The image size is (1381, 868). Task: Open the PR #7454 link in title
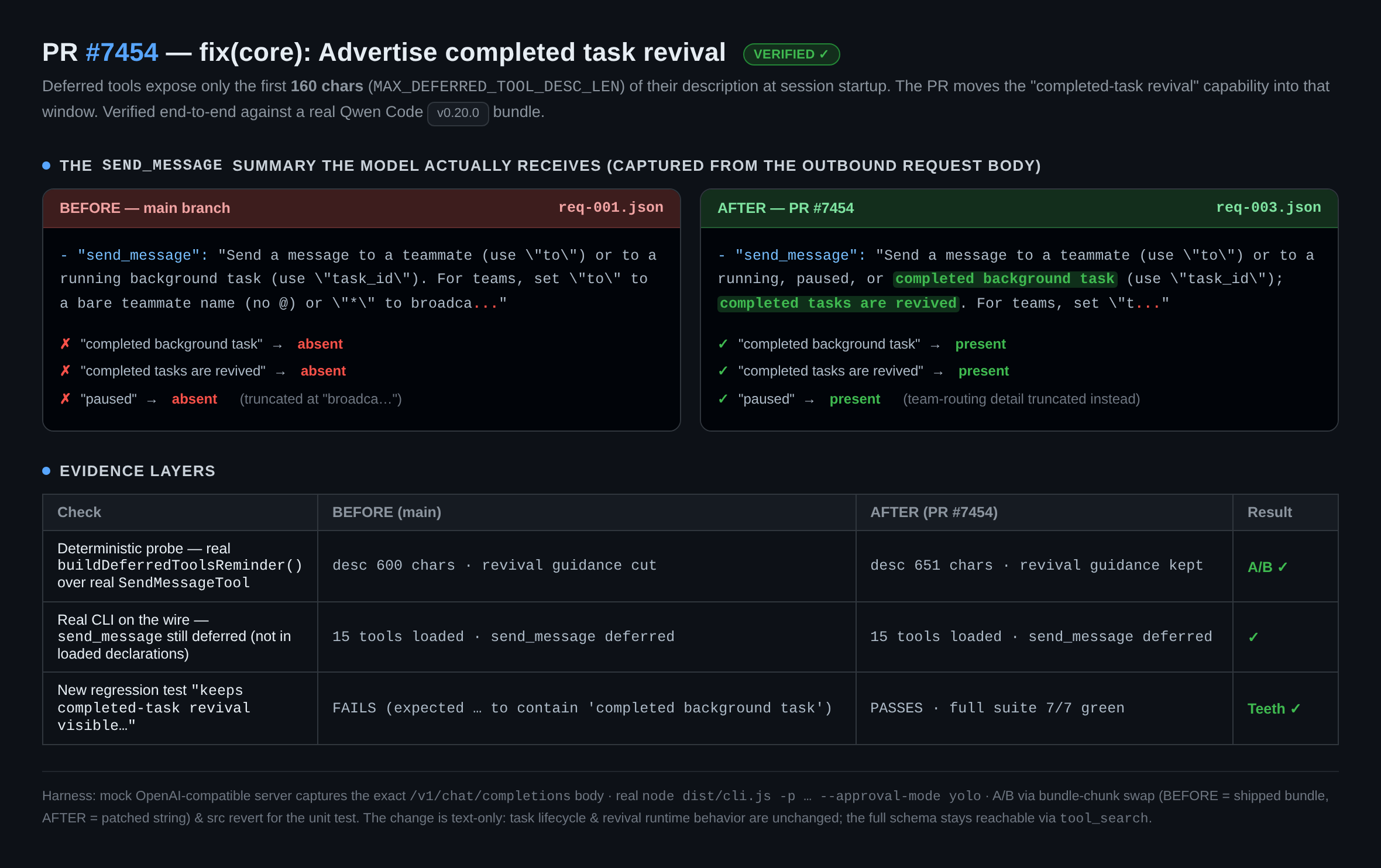click(122, 53)
